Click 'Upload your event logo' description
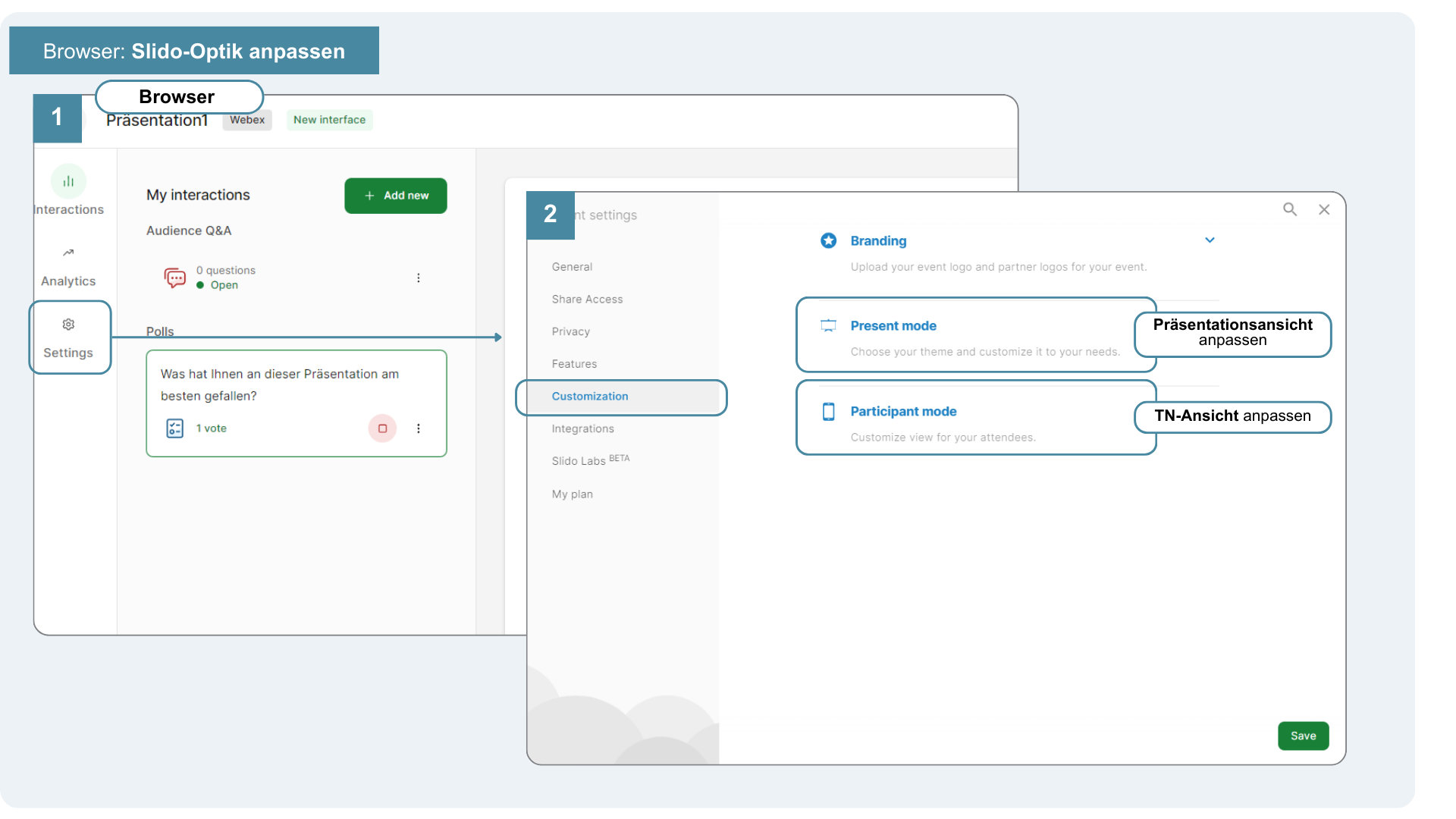This screenshot has width=1456, height=819. pyautogui.click(x=999, y=267)
